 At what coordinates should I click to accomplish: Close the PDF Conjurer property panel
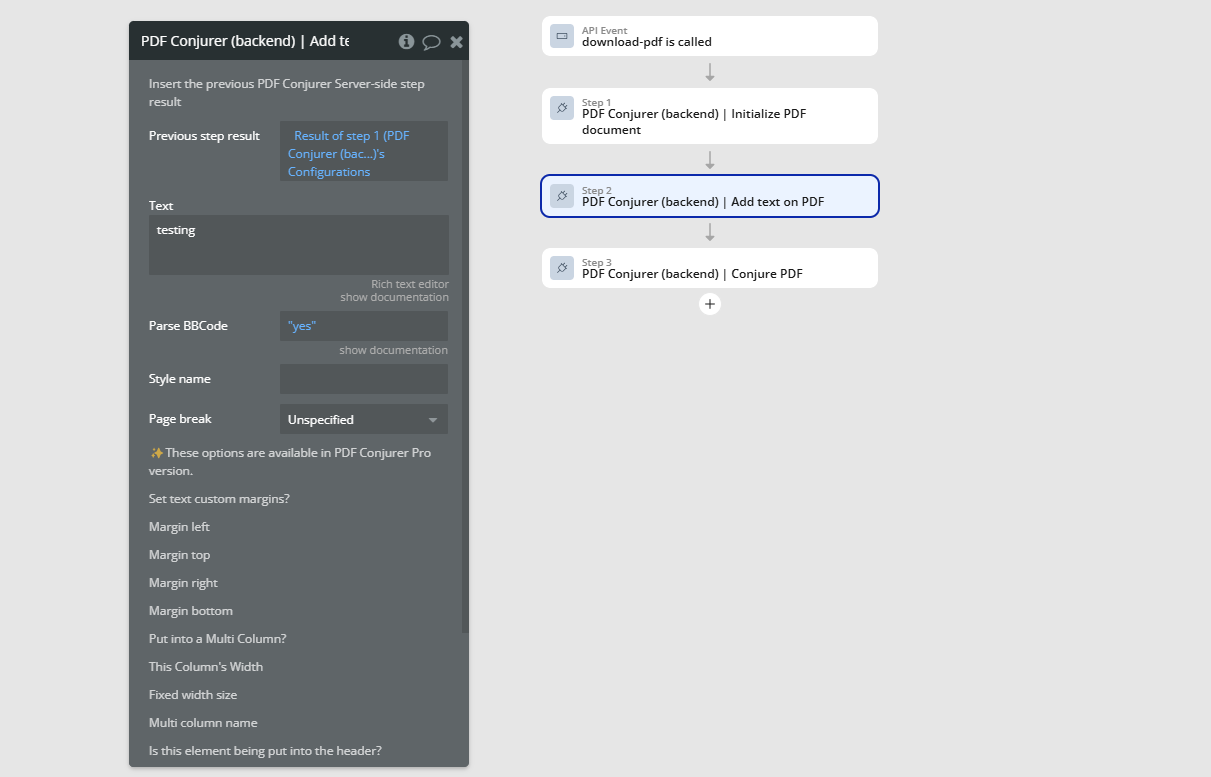point(456,42)
